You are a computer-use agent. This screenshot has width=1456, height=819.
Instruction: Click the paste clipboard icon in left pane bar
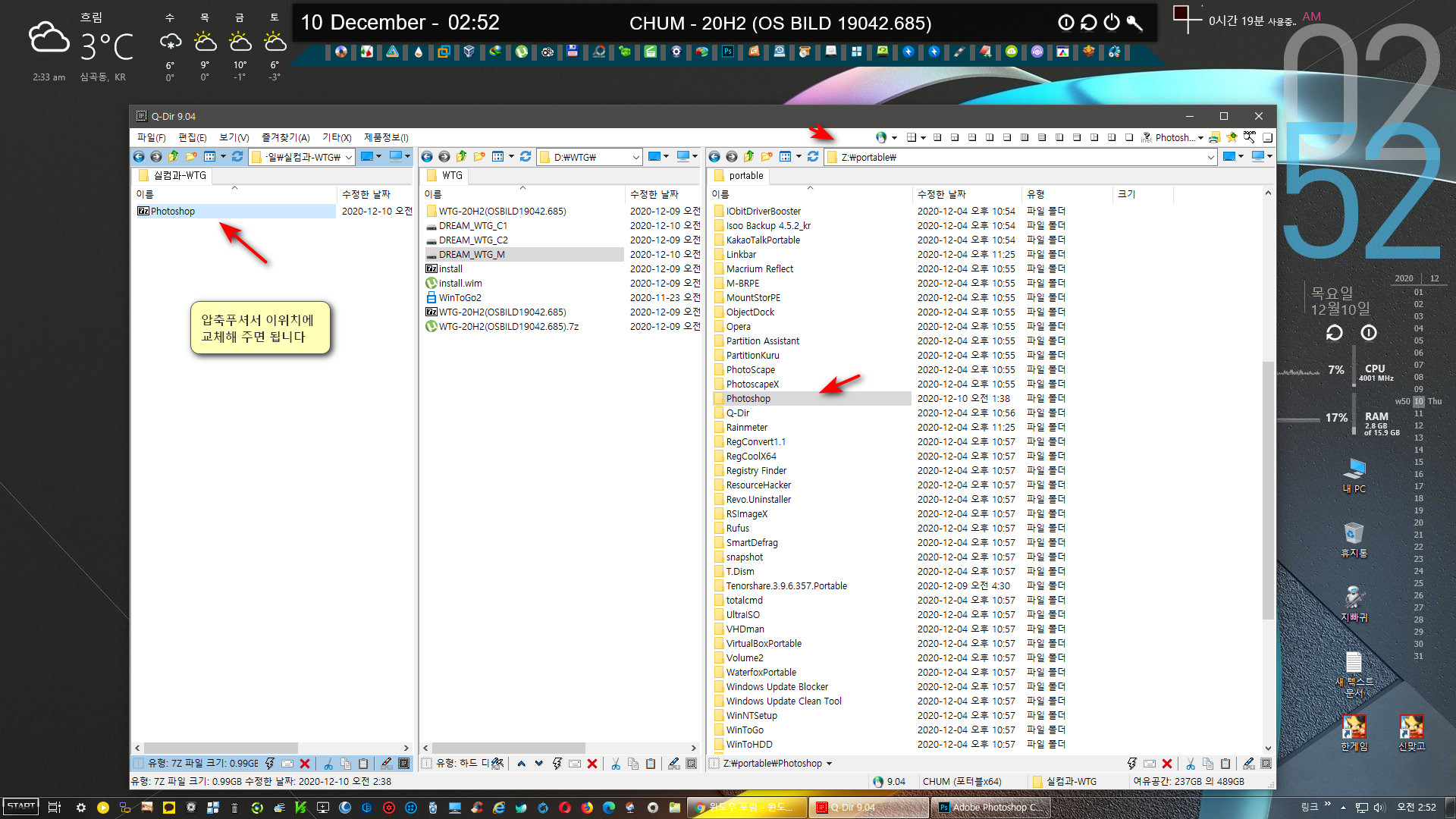coord(363,764)
